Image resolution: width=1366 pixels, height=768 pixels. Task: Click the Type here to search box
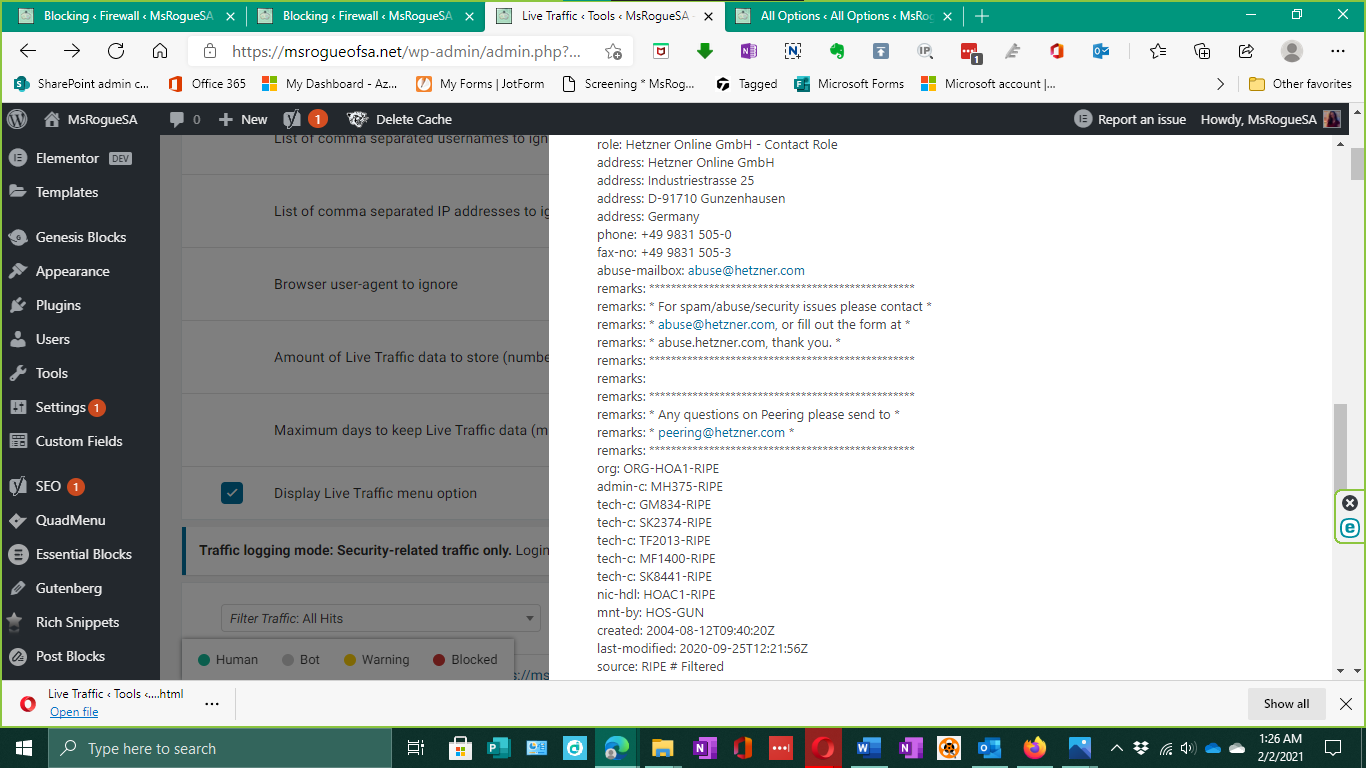(x=220, y=748)
